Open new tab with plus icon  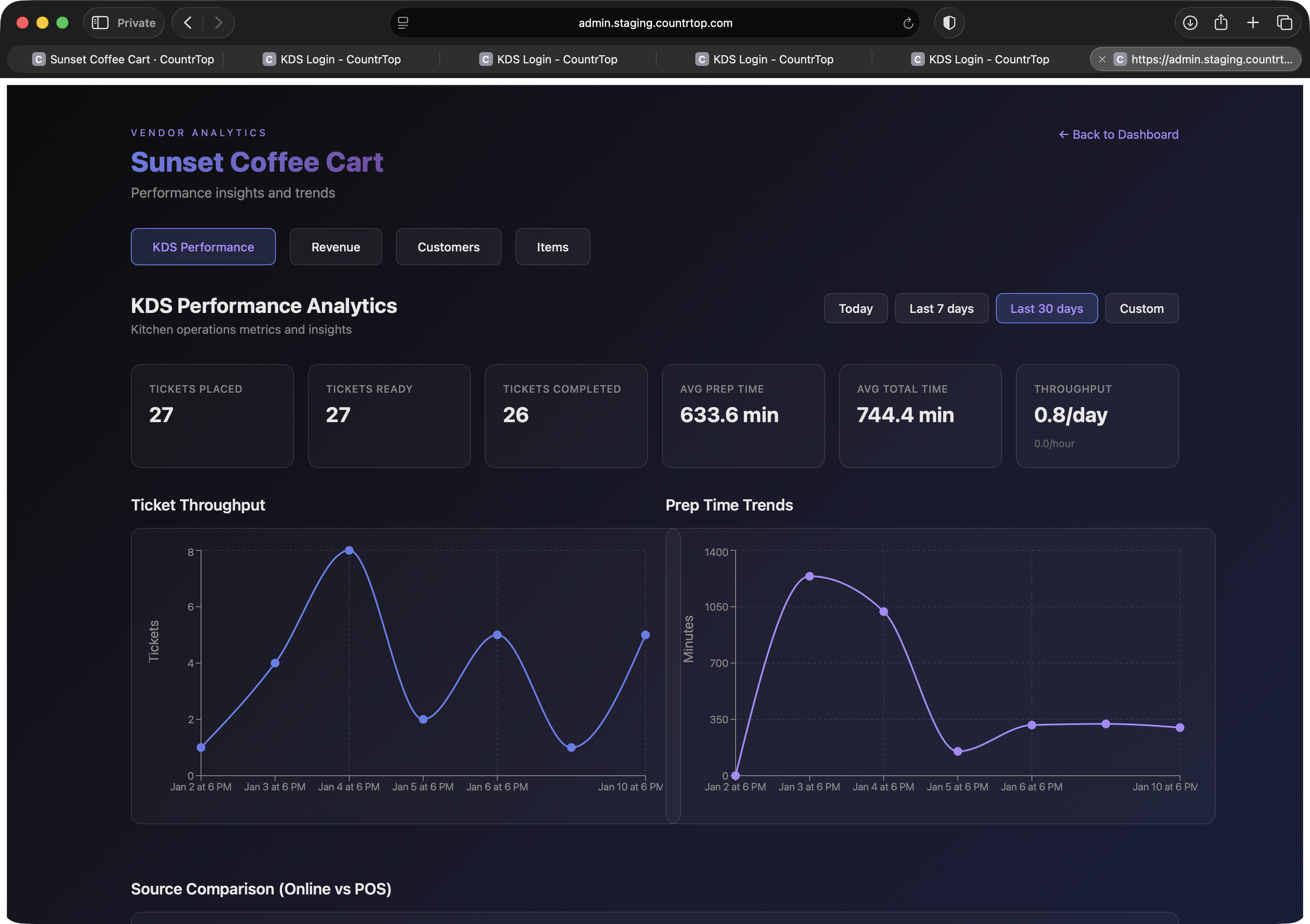point(1253,23)
